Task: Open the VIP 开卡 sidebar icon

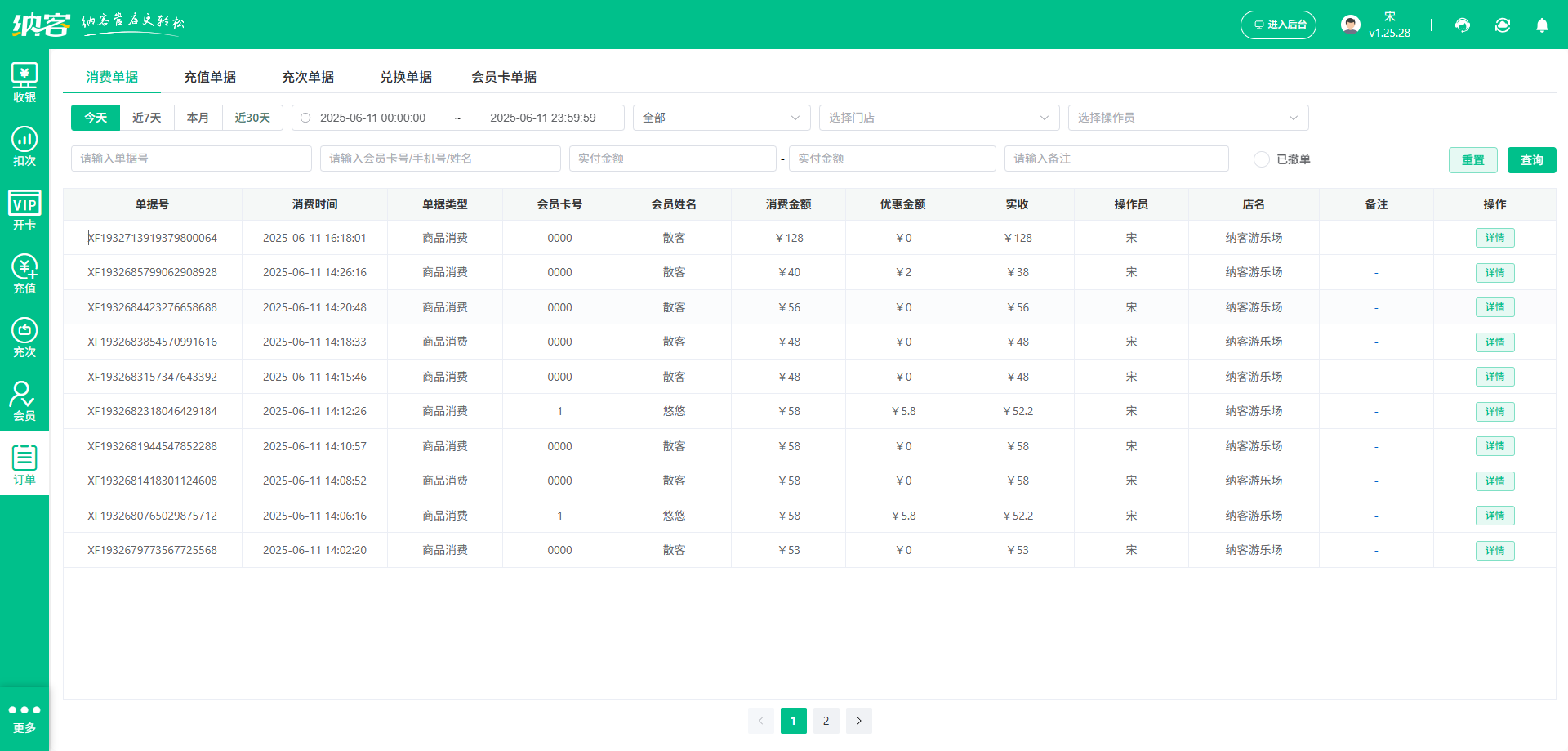Action: 24,210
